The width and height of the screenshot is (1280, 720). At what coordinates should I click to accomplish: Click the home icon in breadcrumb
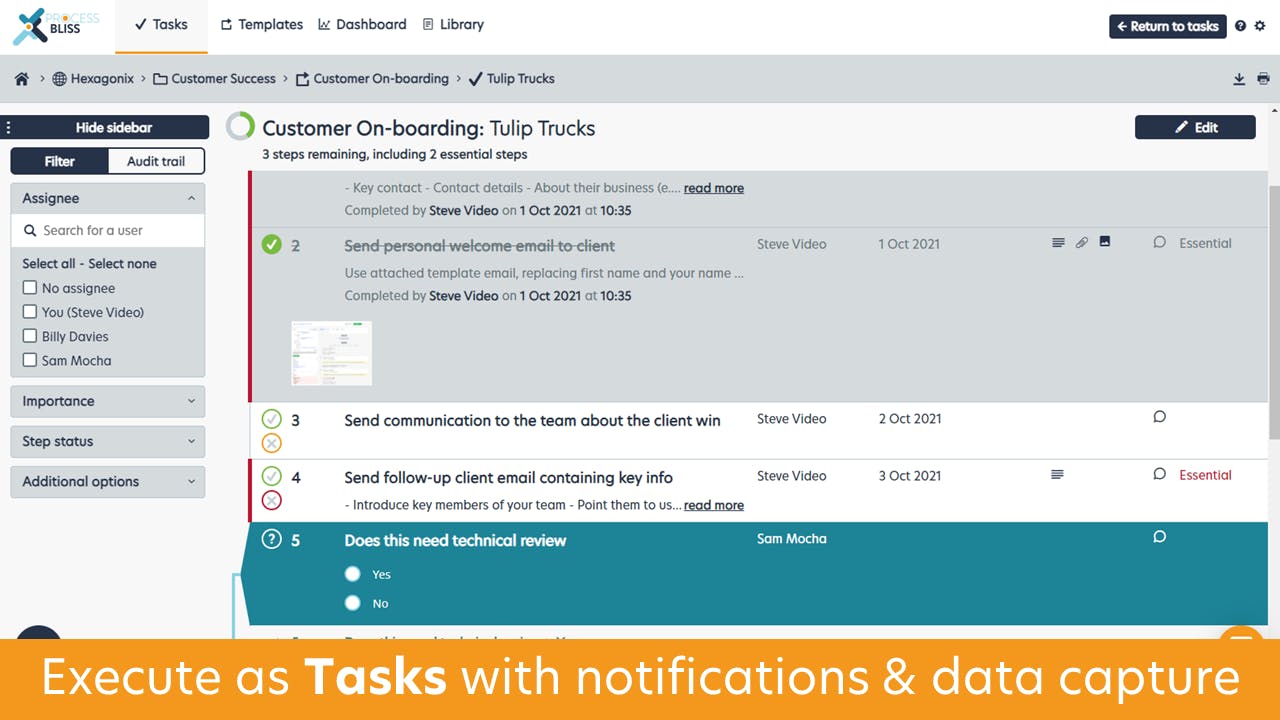(x=22, y=79)
